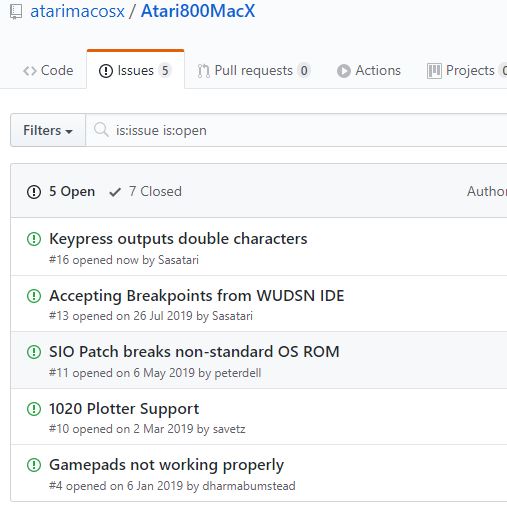Open issue SIO Patch breaks non-standard OS ROM

(x=194, y=352)
